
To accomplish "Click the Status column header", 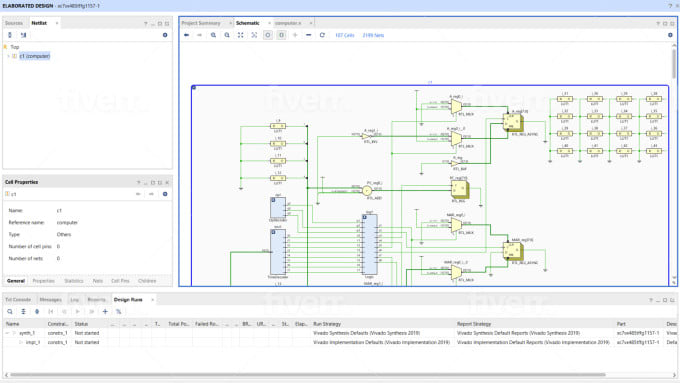I will (81, 324).
